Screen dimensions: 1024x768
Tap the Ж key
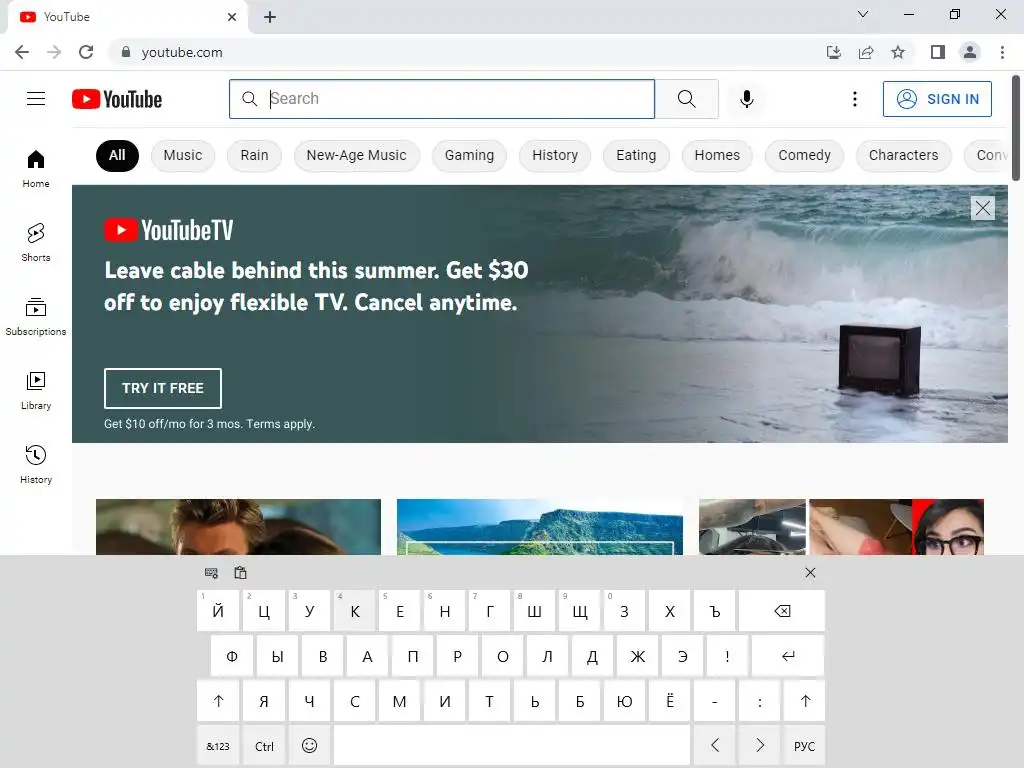tap(637, 656)
